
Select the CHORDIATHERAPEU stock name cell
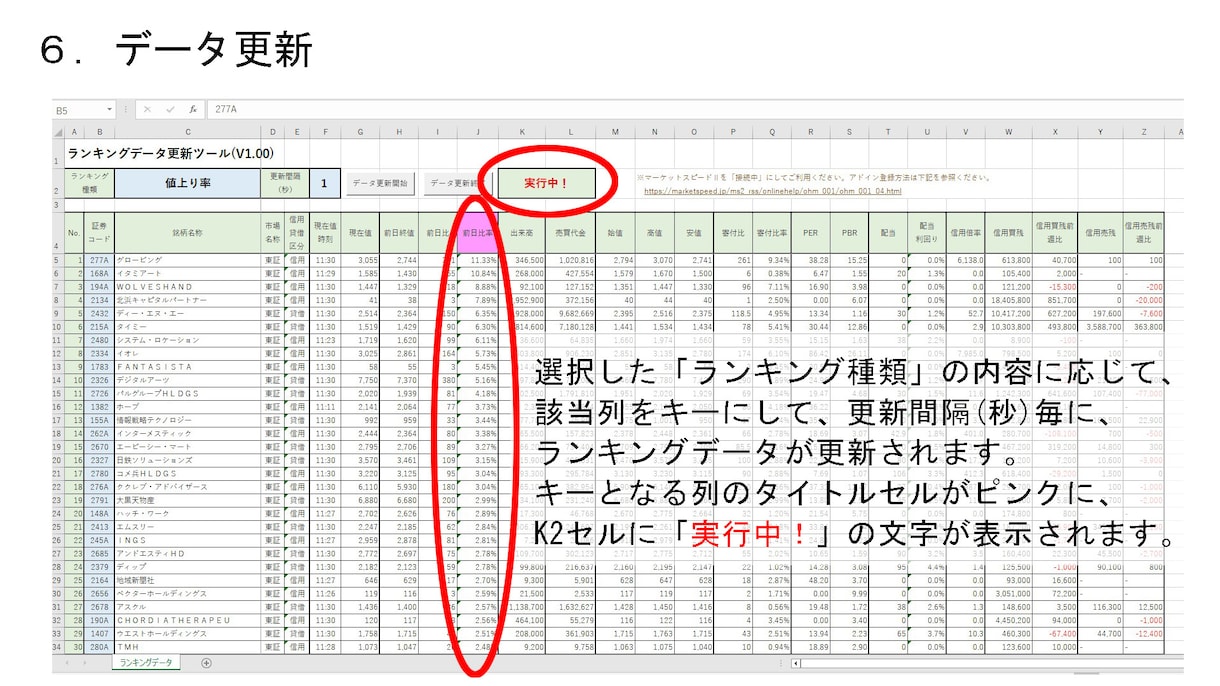(x=188, y=621)
